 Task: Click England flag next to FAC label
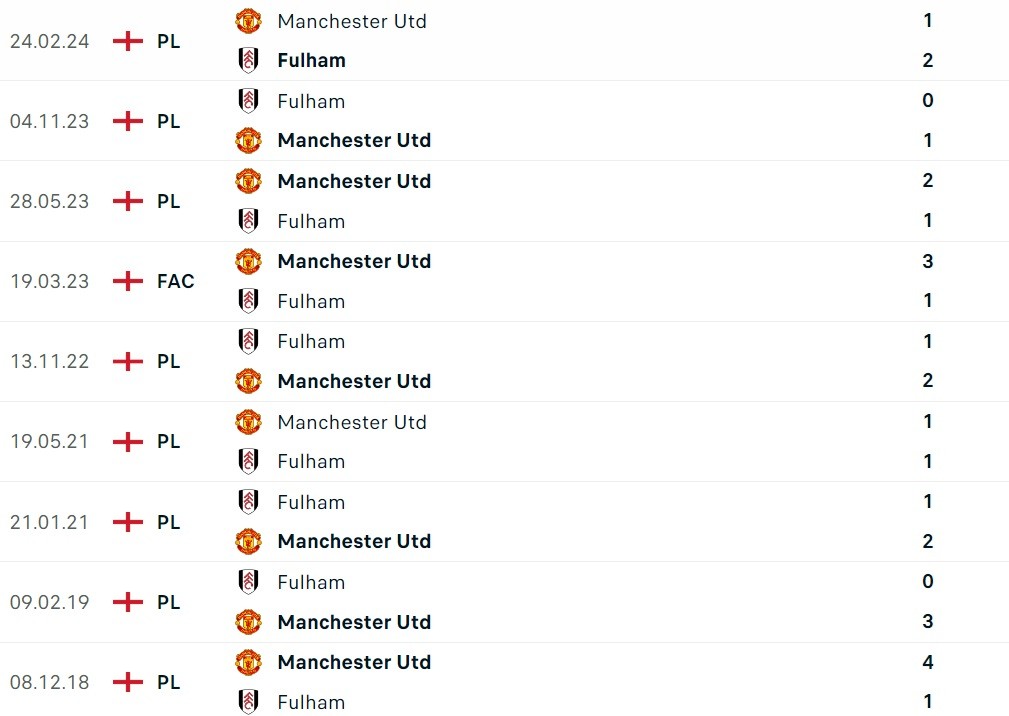(128, 281)
